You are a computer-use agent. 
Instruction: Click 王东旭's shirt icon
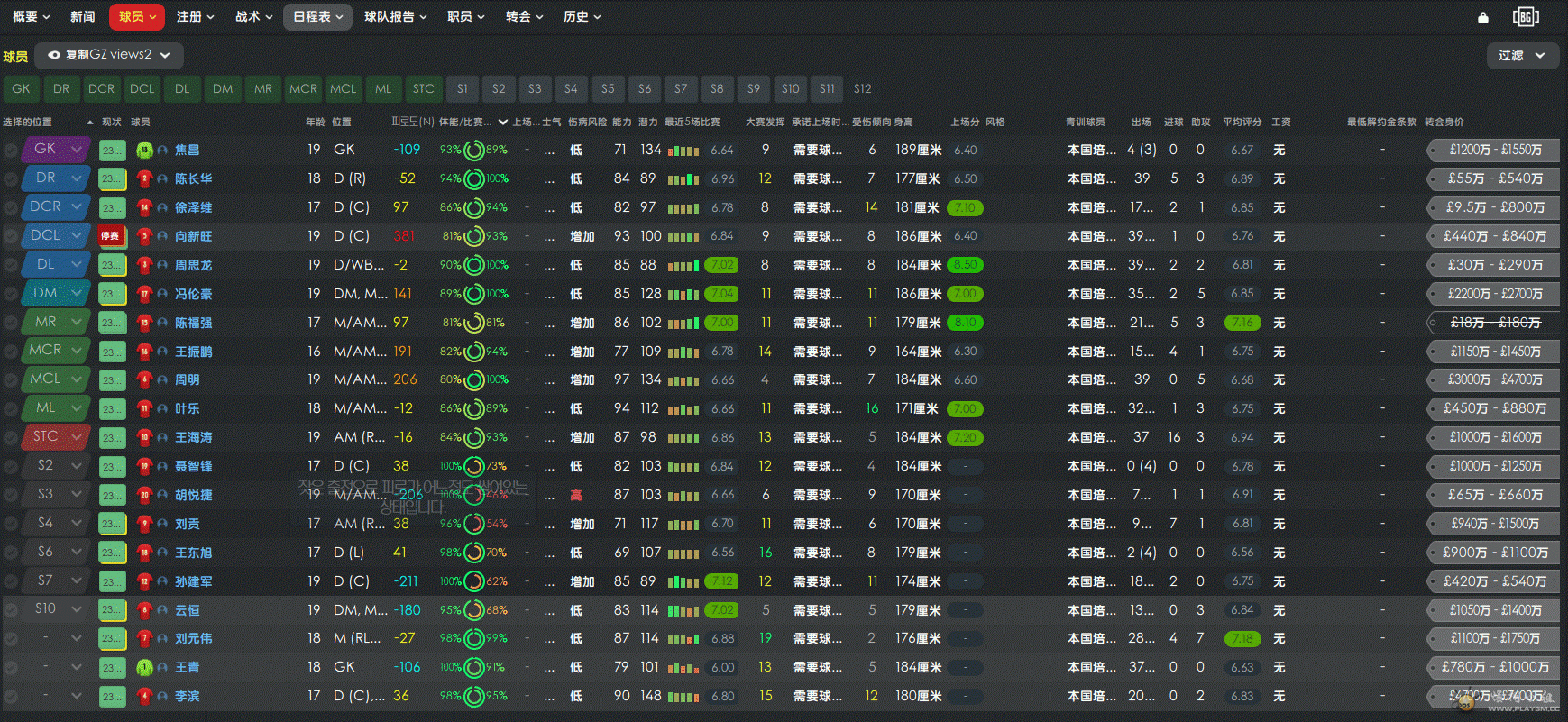(144, 553)
